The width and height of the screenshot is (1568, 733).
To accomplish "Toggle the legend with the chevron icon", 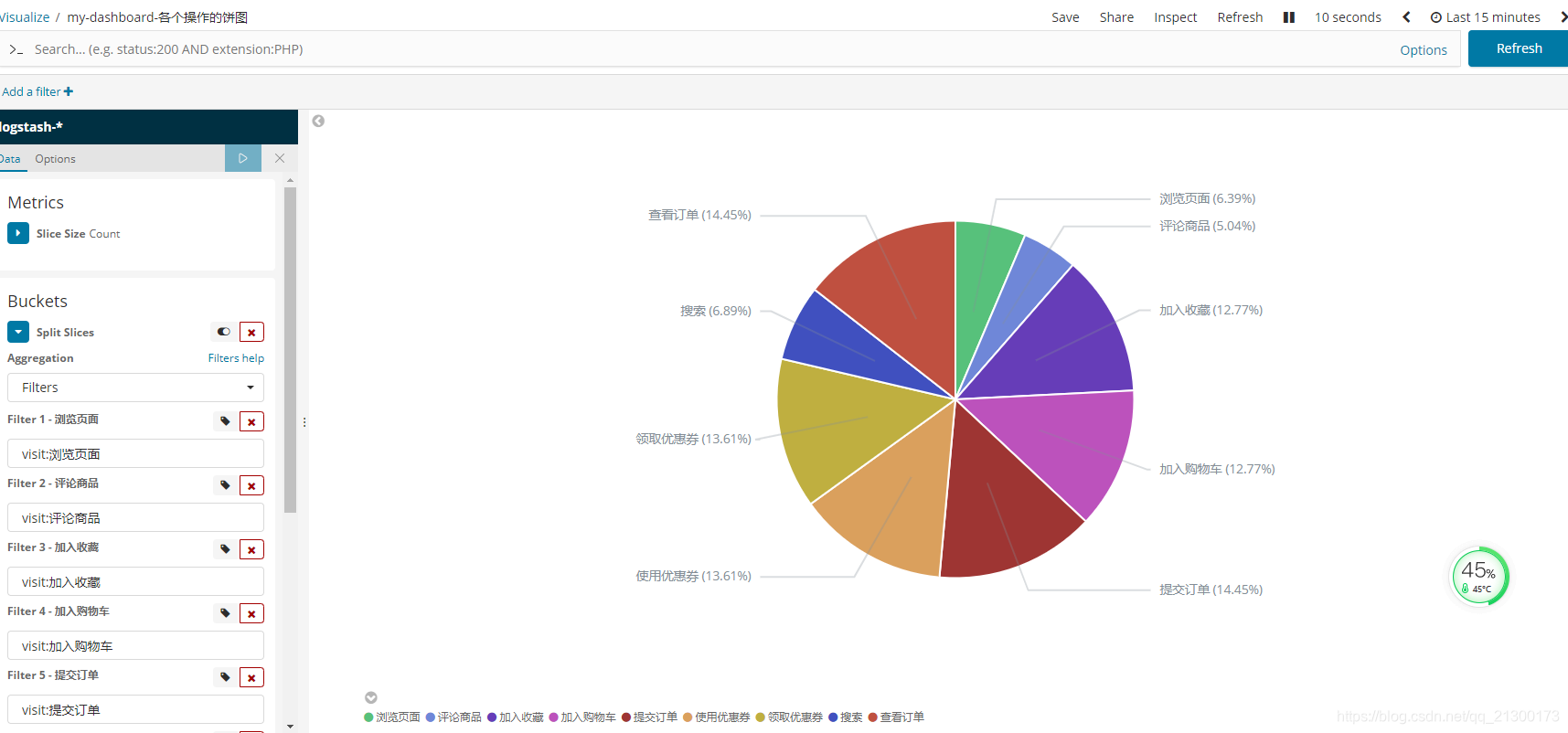I will pos(371,697).
